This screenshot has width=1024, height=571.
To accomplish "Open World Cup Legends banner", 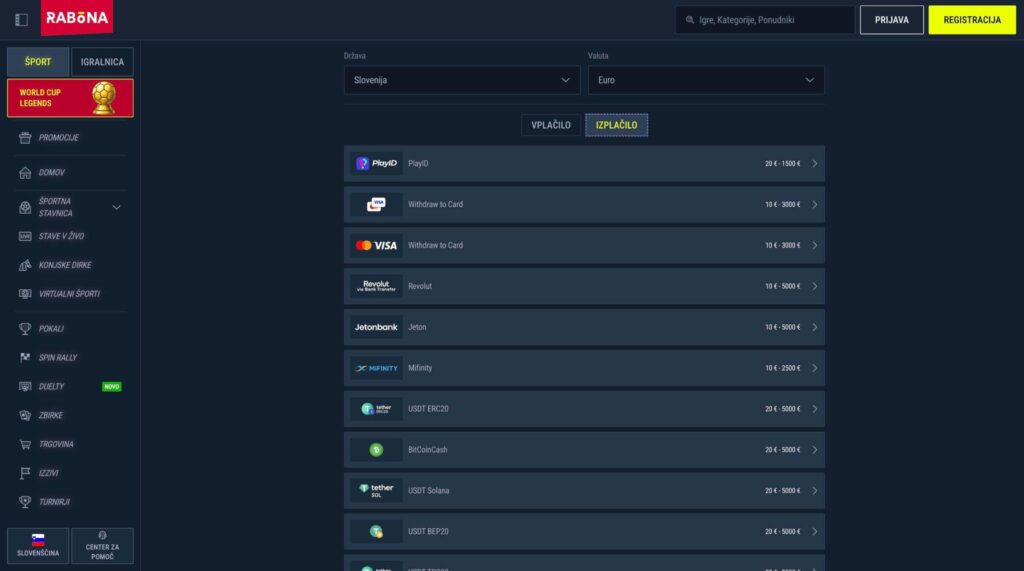I will [x=70, y=98].
